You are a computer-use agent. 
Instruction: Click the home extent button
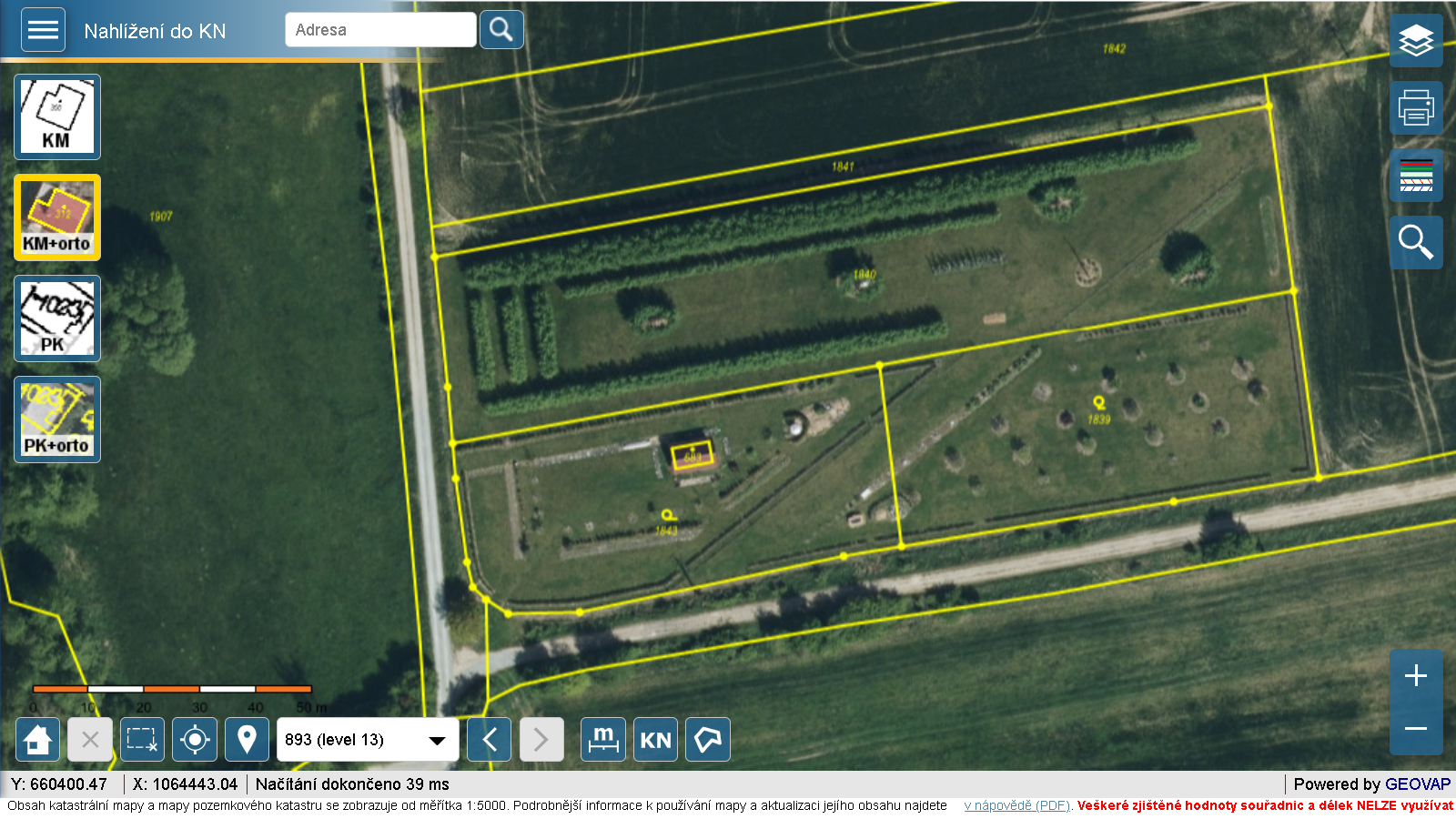(37, 740)
